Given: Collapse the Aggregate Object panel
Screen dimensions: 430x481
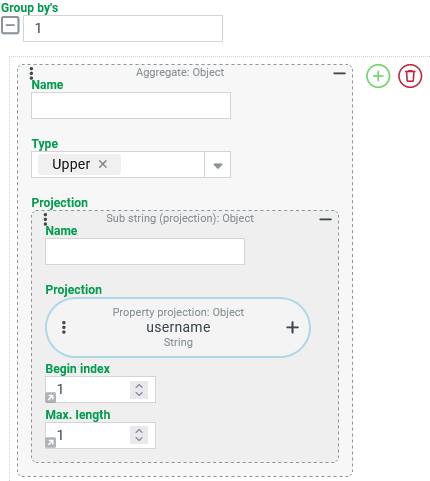Looking at the screenshot, I should [339, 73].
